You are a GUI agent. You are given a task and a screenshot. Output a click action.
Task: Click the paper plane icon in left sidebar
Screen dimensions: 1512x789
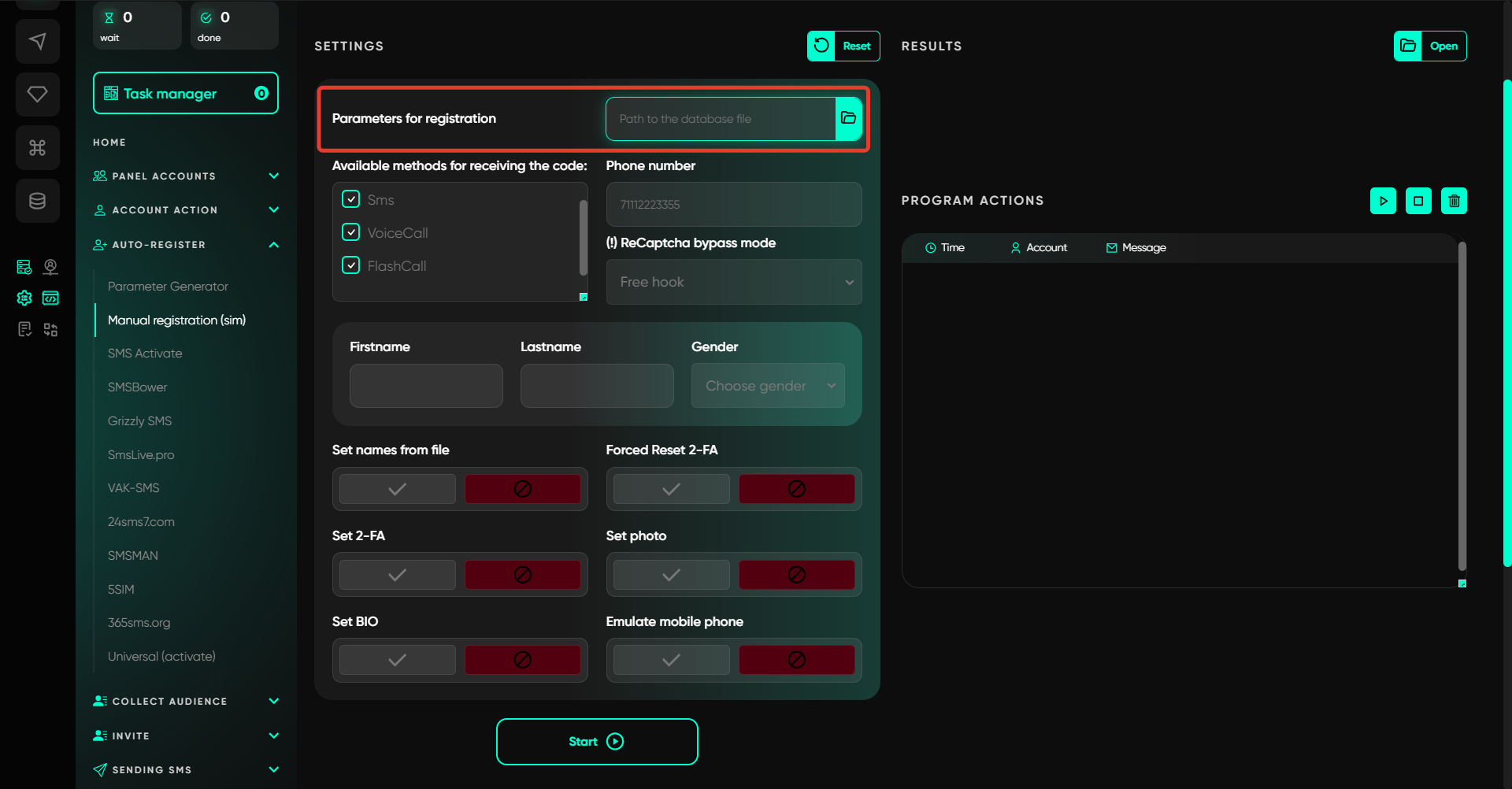[x=37, y=41]
